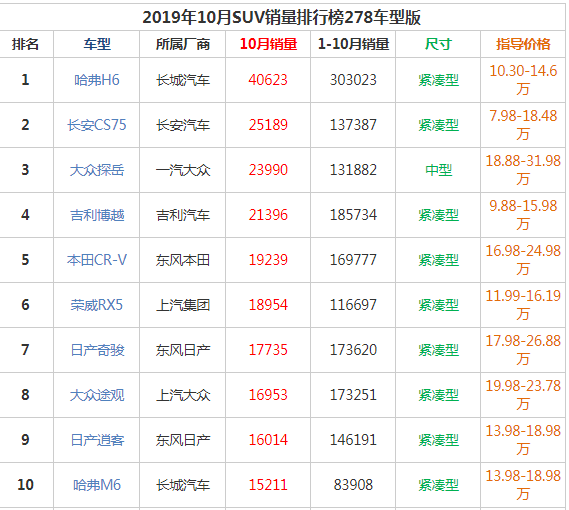
Task: Select price 16.98-24.98万
Action: tap(523, 260)
